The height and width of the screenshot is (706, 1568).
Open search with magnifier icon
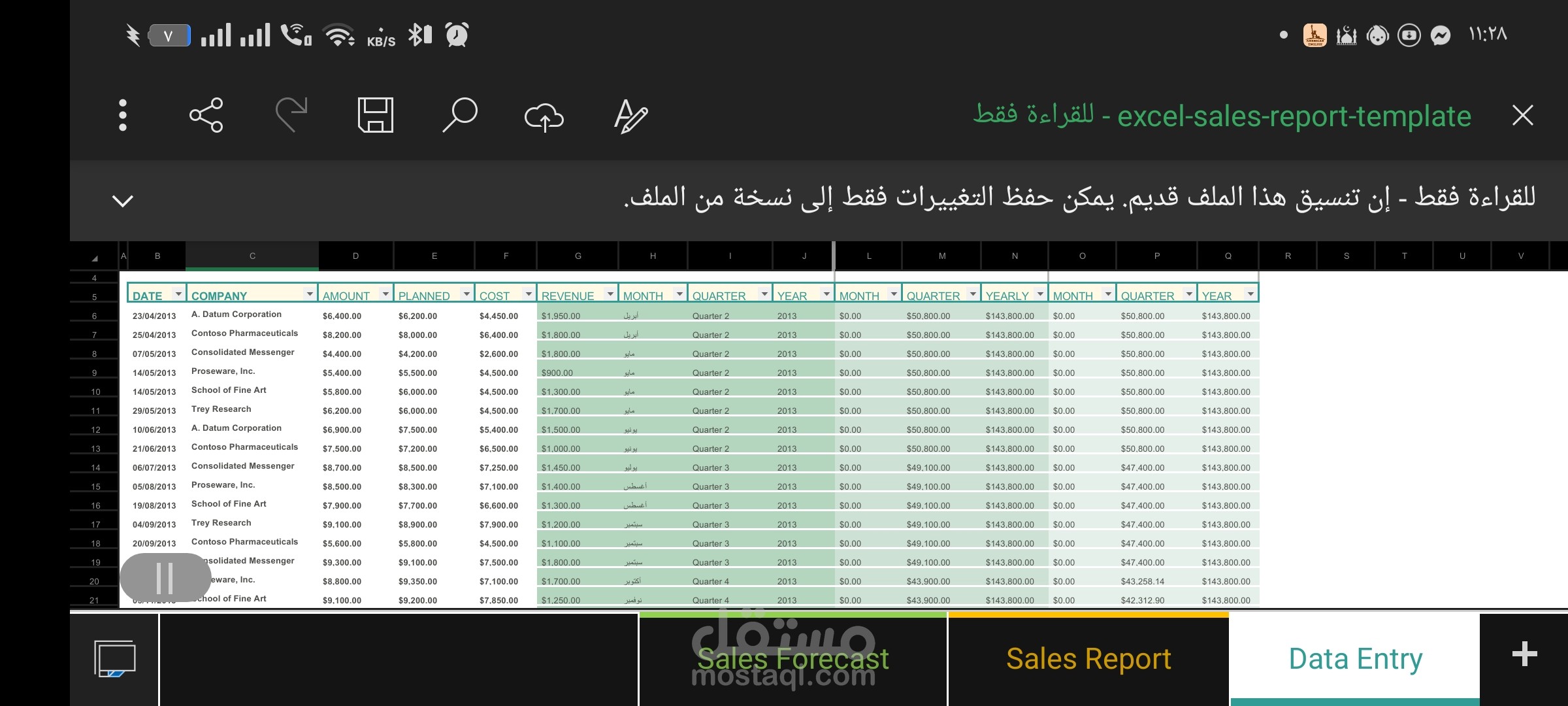(460, 116)
